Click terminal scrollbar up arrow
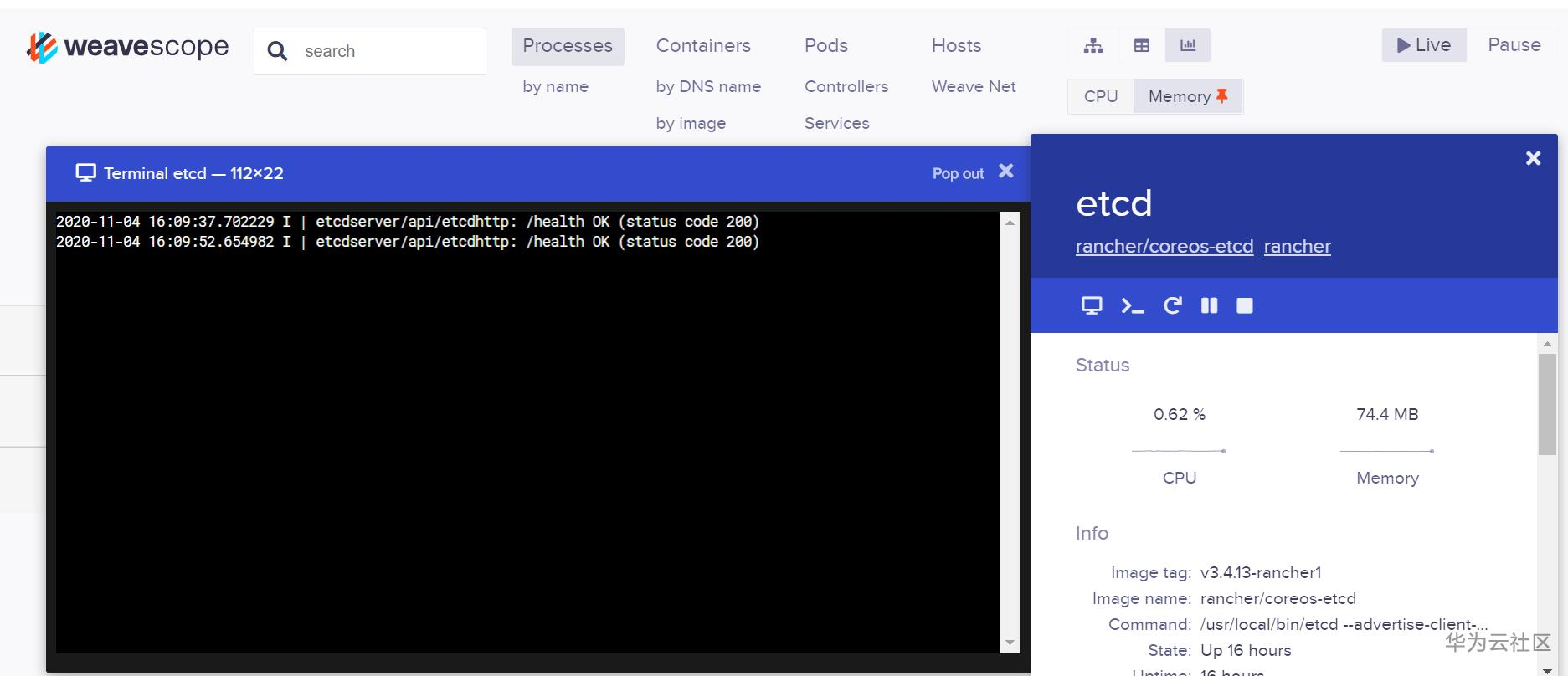 pos(1010,223)
